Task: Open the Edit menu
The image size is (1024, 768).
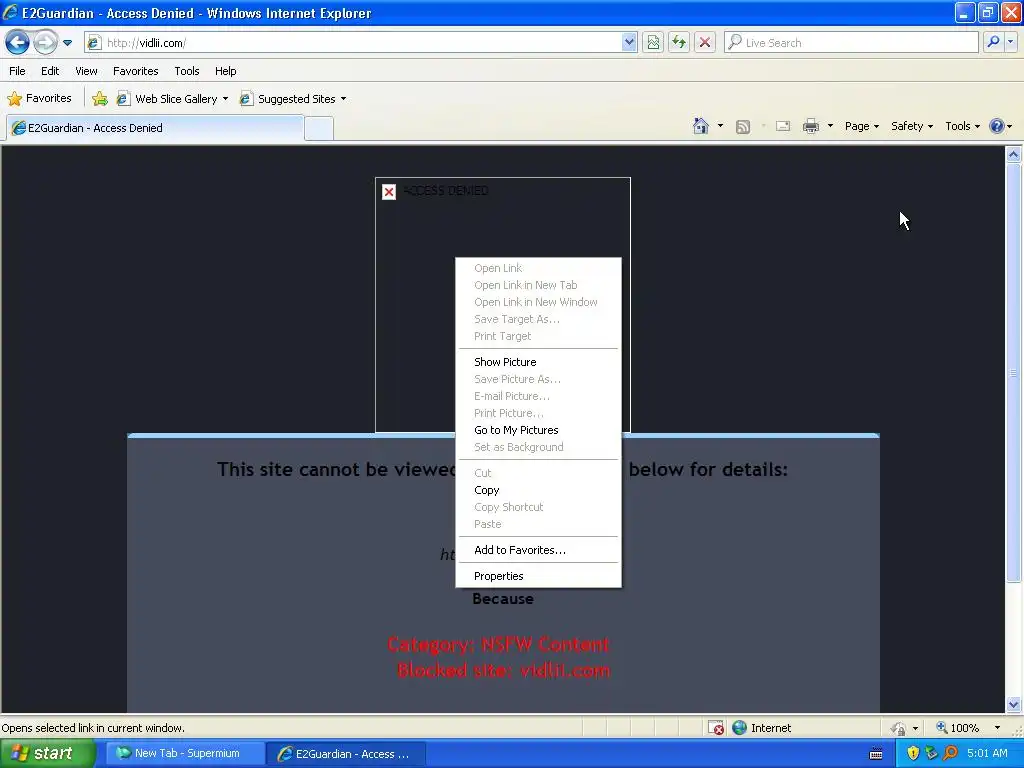Action: [x=50, y=71]
